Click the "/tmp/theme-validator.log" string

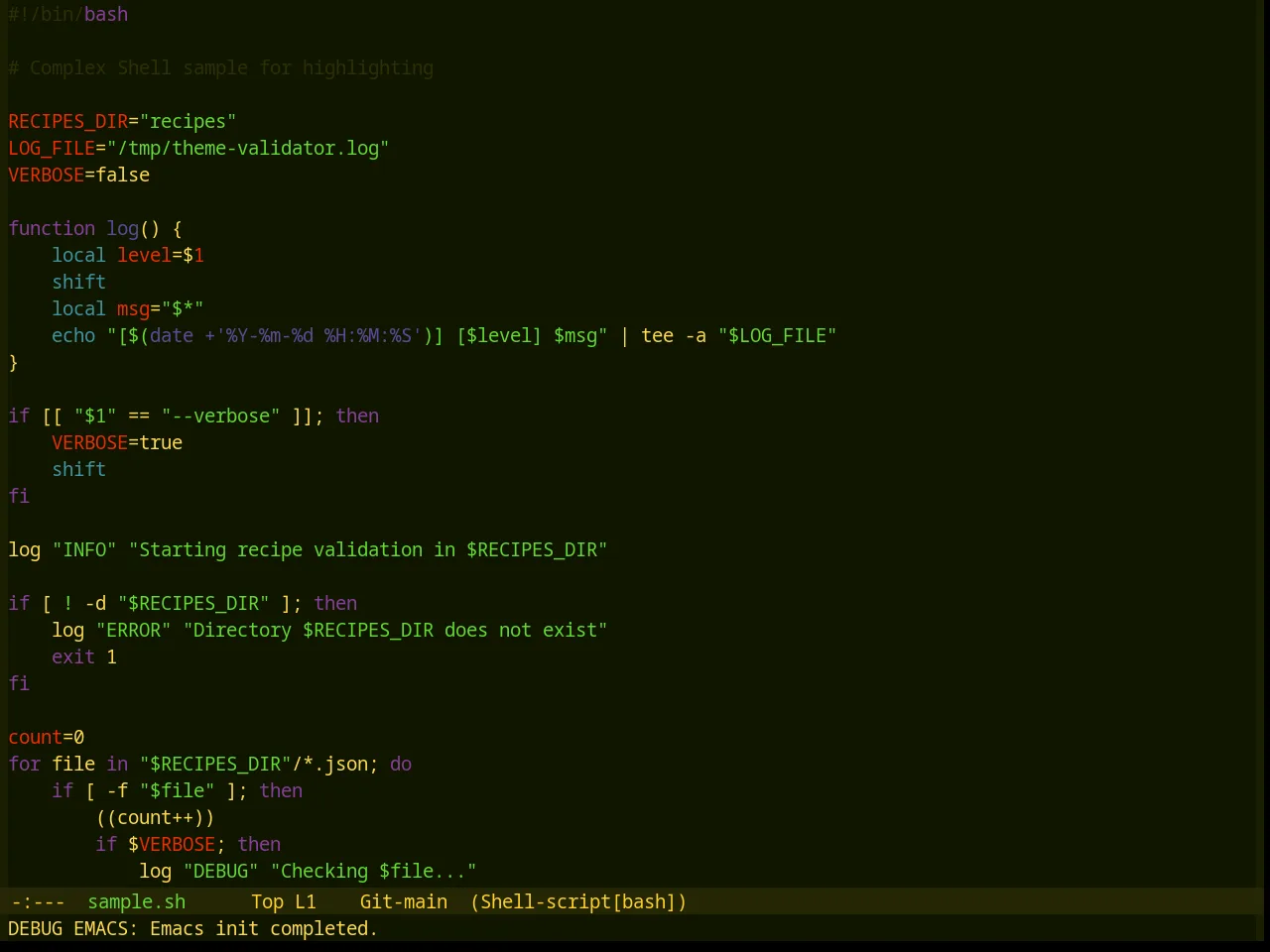point(247,148)
